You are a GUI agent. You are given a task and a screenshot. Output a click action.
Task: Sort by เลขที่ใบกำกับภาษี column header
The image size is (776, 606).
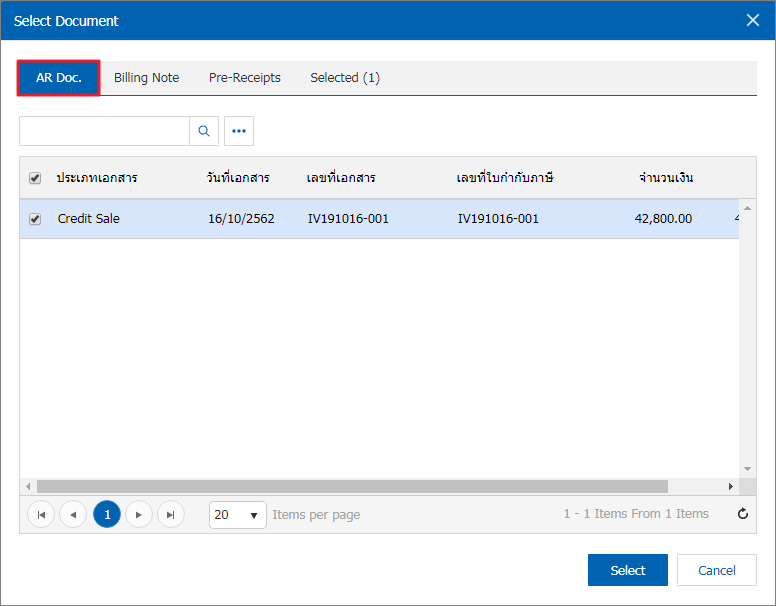tap(505, 178)
